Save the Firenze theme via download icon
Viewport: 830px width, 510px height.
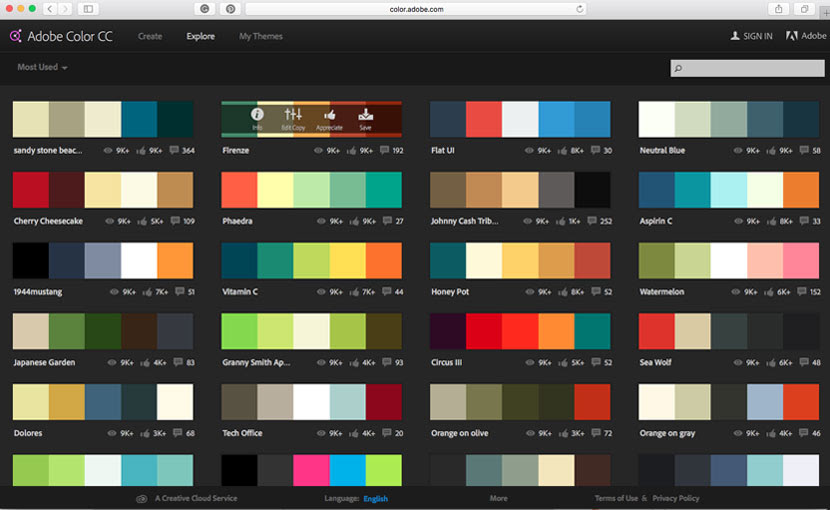[365, 114]
